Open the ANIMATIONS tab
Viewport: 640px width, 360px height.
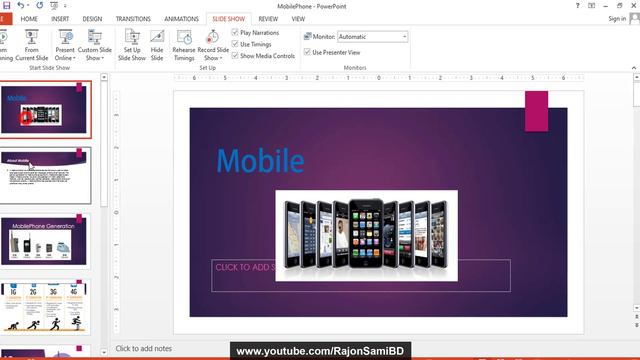pyautogui.click(x=181, y=19)
